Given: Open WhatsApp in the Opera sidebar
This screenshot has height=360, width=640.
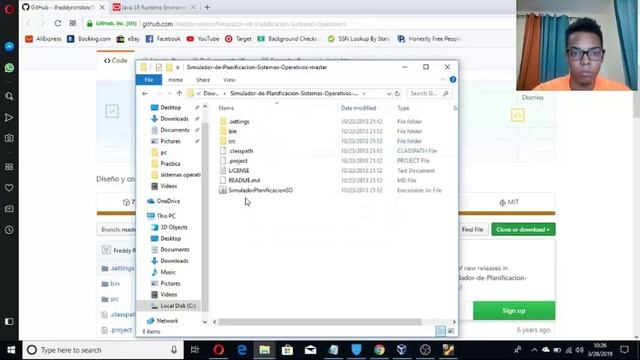Looking at the screenshot, I should [x=9, y=67].
